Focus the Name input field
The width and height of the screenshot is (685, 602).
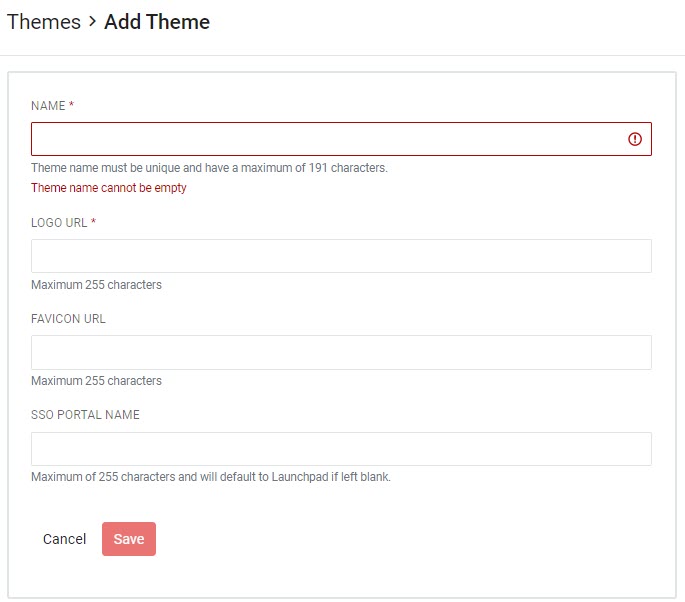click(x=341, y=139)
